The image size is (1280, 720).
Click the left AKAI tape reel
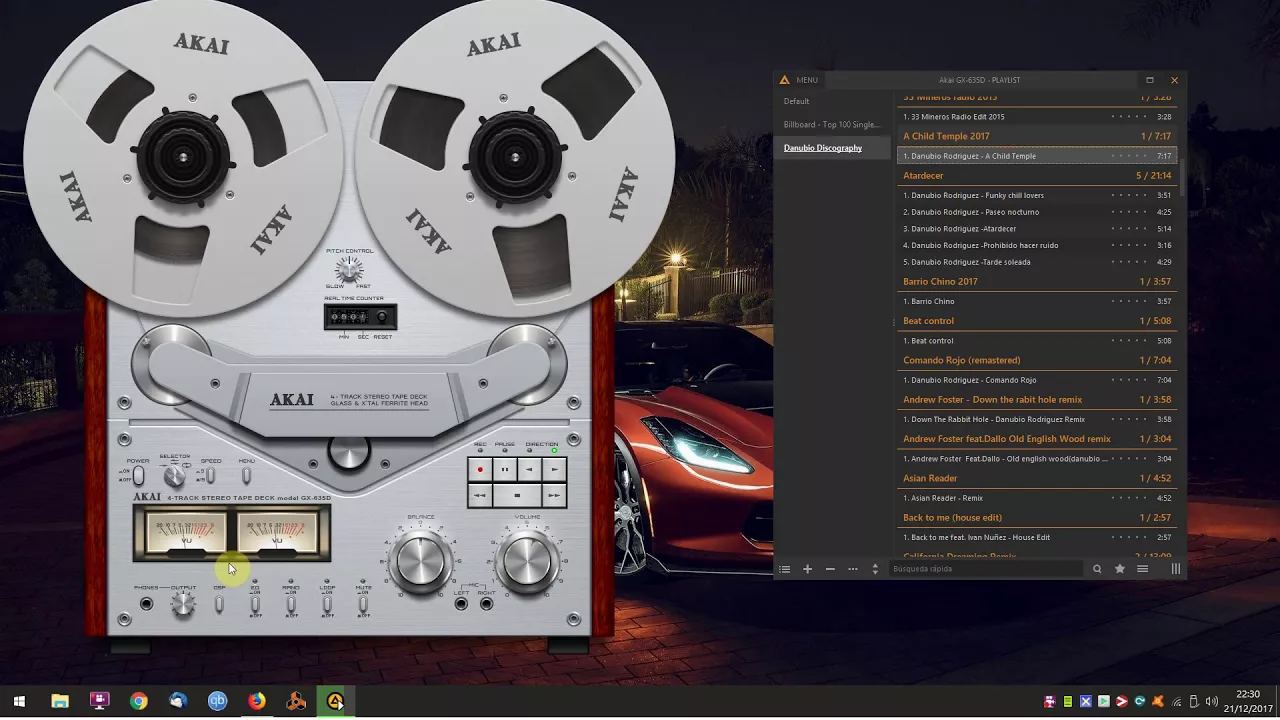click(x=184, y=159)
